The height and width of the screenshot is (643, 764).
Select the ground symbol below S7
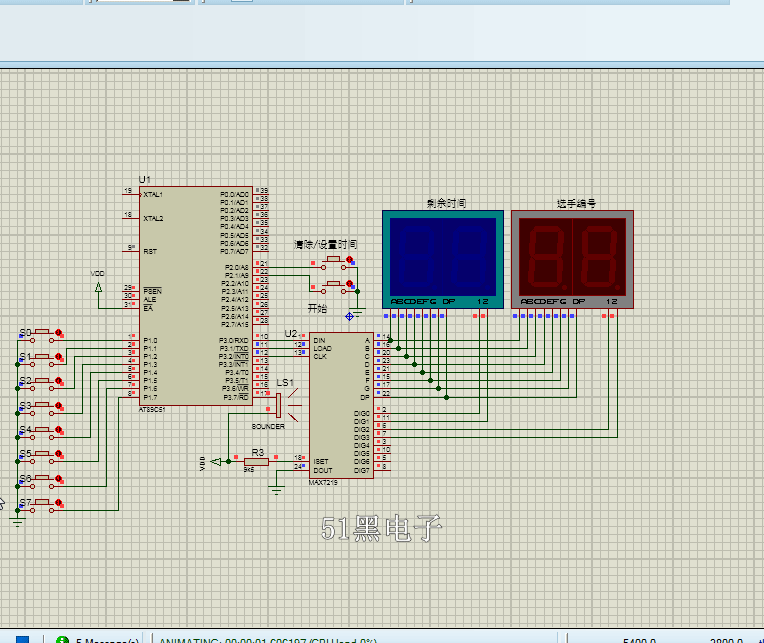point(18,523)
